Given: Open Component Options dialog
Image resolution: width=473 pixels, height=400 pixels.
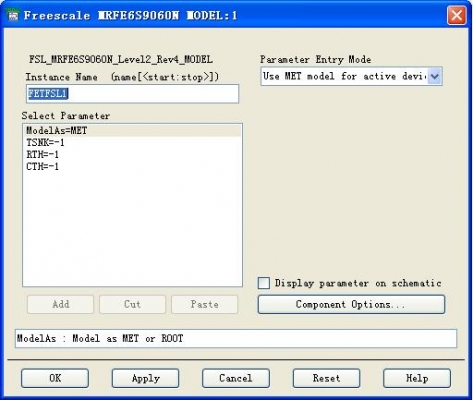Looking at the screenshot, I should [351, 304].
